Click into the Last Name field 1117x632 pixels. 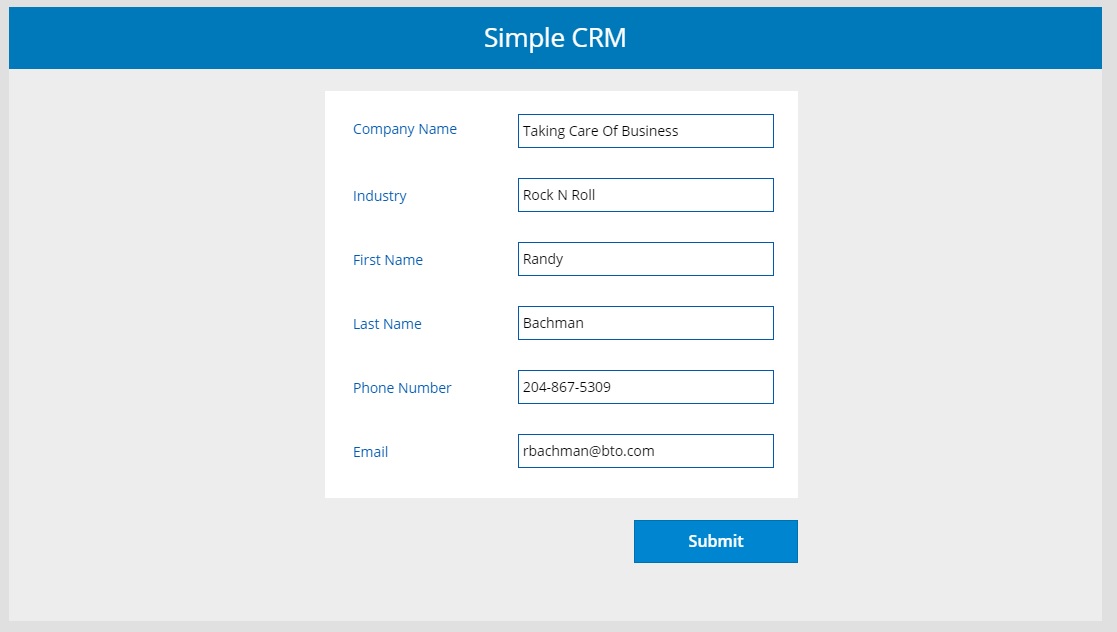point(645,323)
